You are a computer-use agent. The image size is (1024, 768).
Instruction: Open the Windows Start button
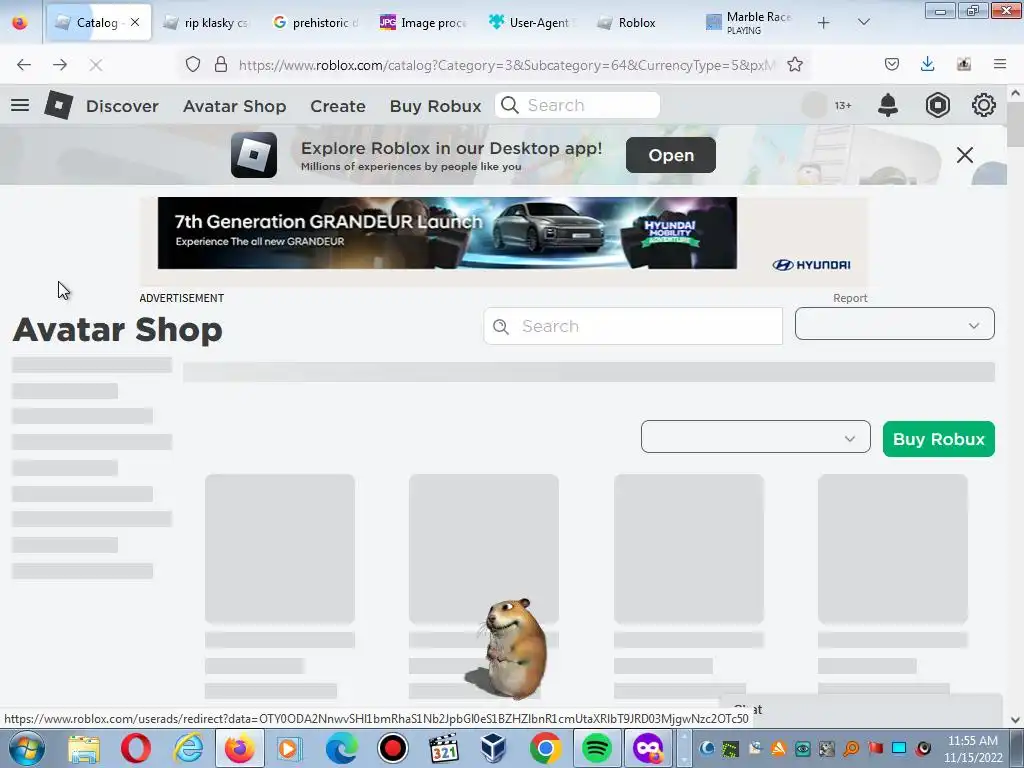pyautogui.click(x=27, y=748)
